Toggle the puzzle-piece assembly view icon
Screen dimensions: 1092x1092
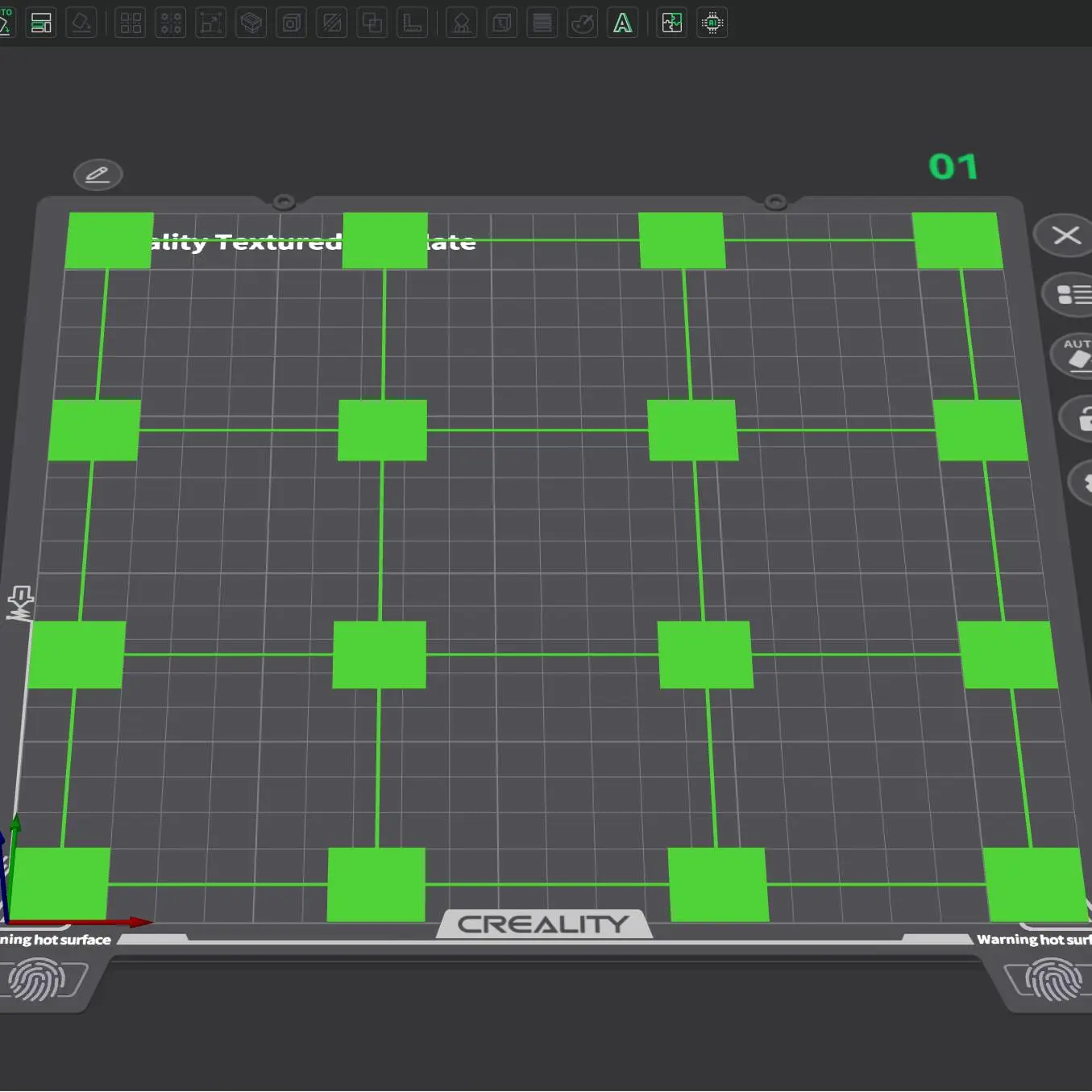672,23
